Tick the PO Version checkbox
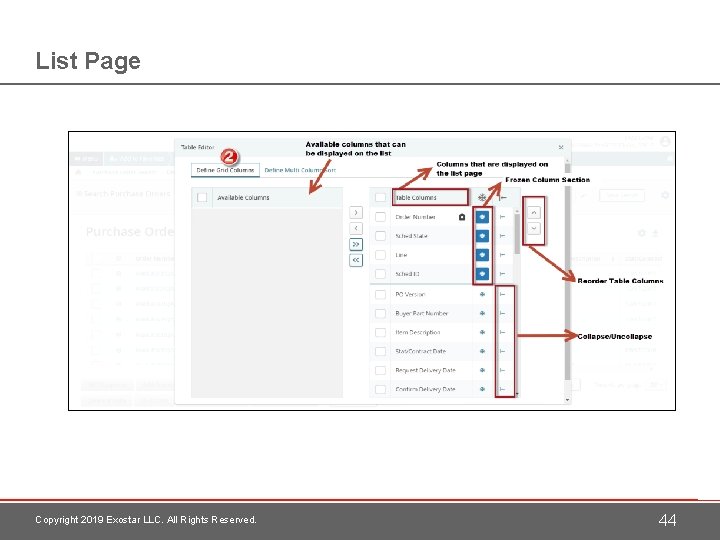This screenshot has width=720, height=540. pyautogui.click(x=380, y=294)
